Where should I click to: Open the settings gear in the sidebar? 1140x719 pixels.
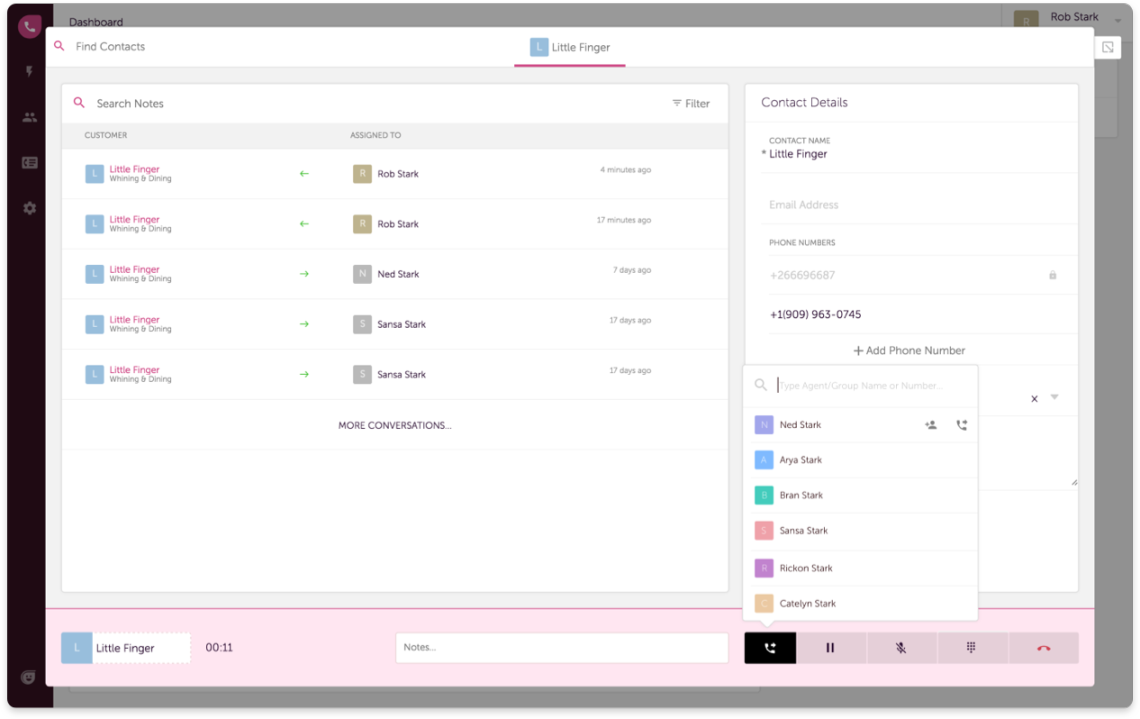tap(29, 207)
